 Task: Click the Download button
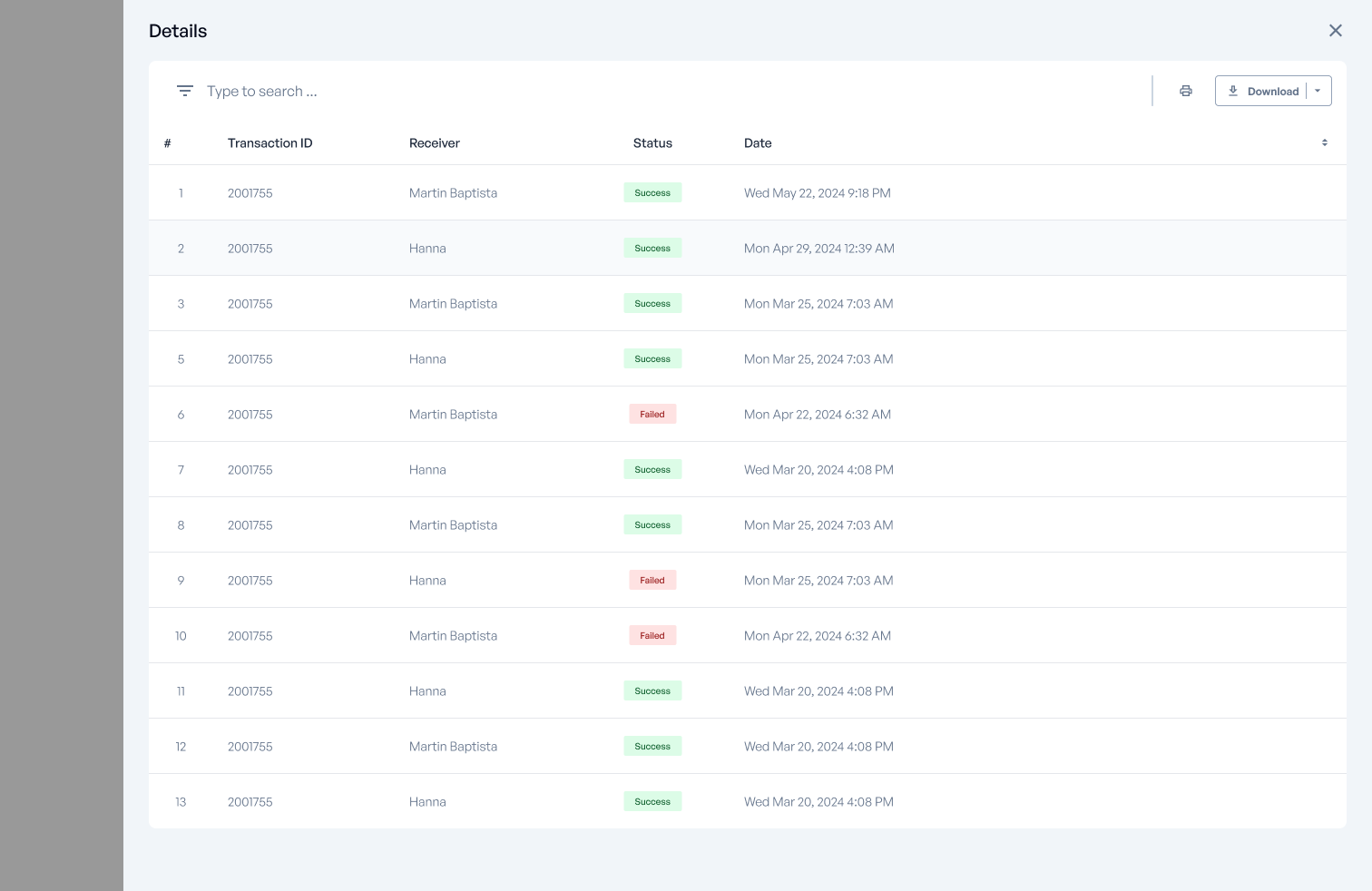point(1262,91)
